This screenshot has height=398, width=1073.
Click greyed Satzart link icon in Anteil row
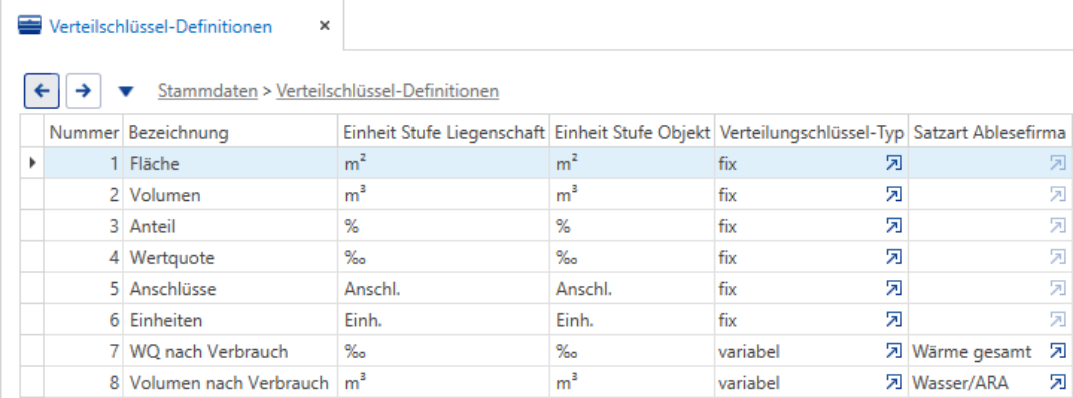tap(1057, 226)
